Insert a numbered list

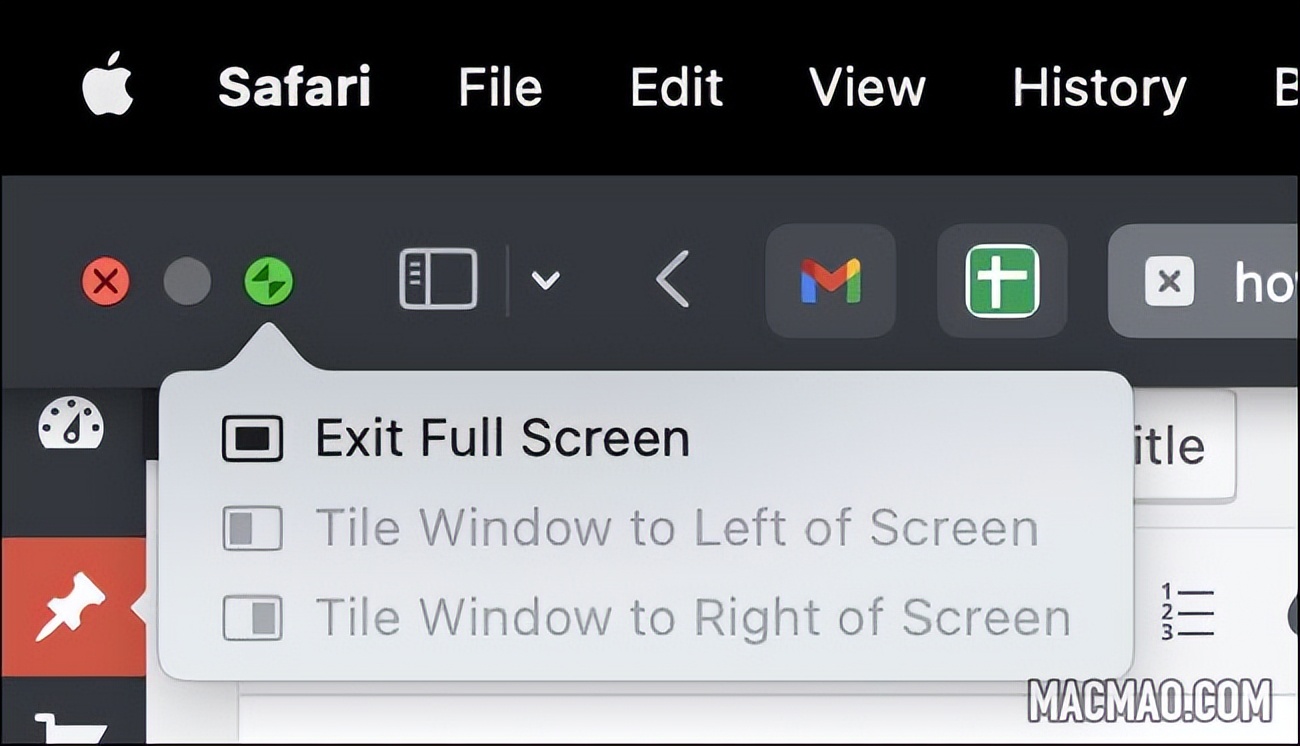point(1187,612)
